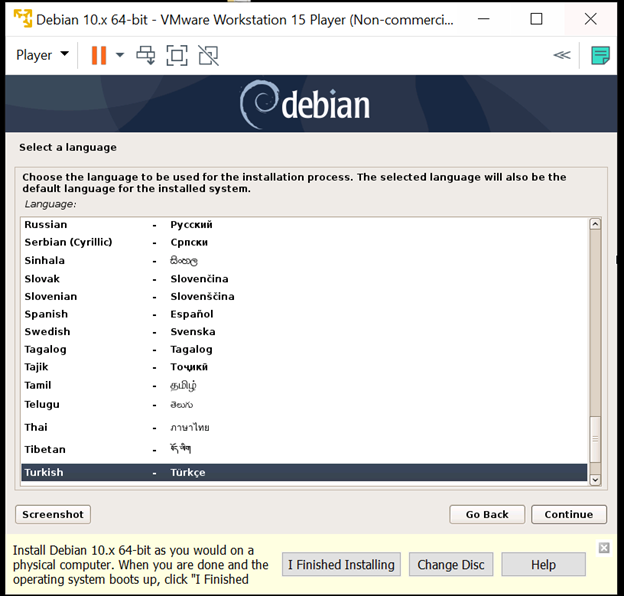624x596 pixels.
Task: Choose Slovak from language list
Action: click(304, 279)
